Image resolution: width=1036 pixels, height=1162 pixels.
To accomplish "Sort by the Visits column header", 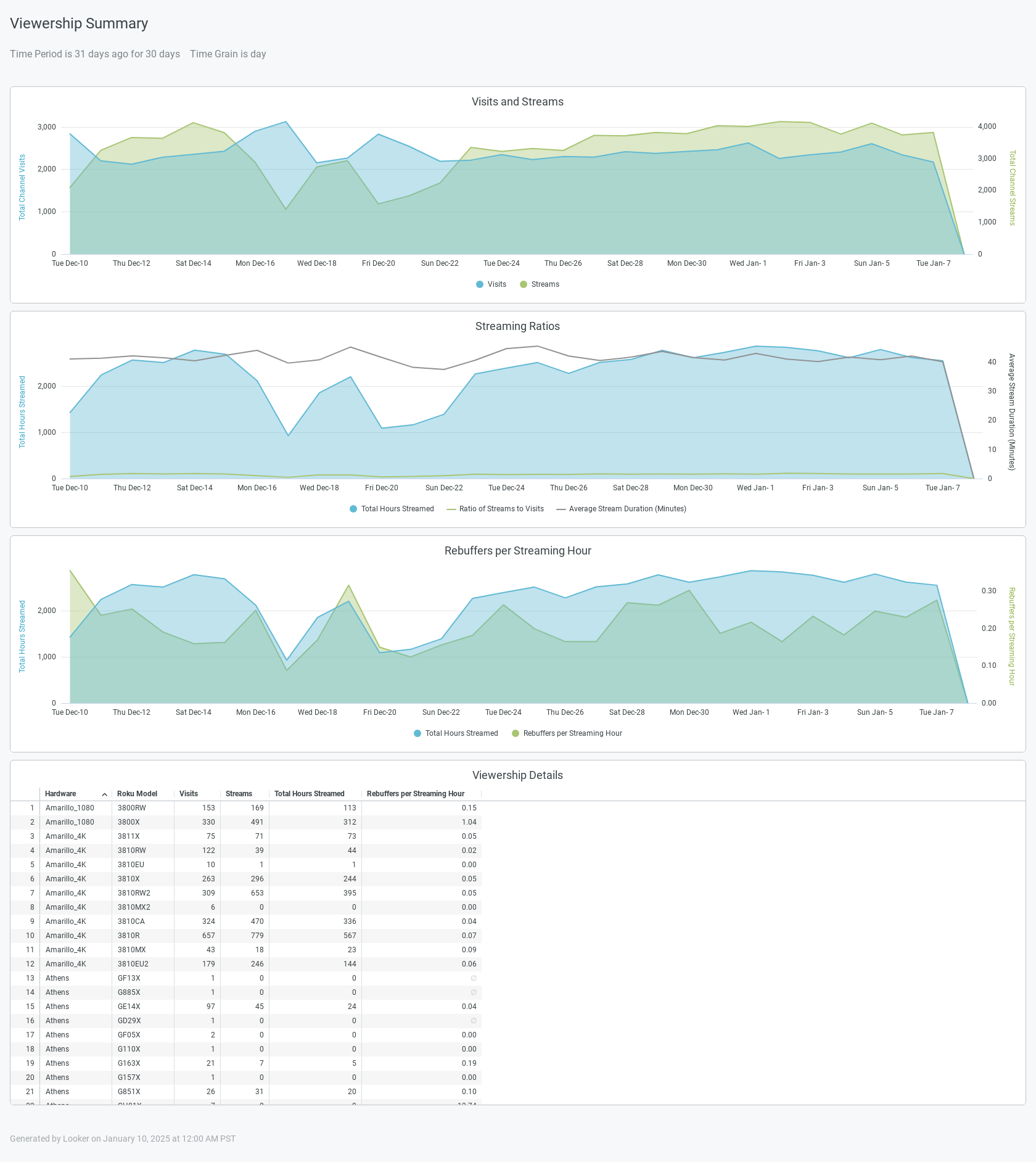I will coord(189,794).
